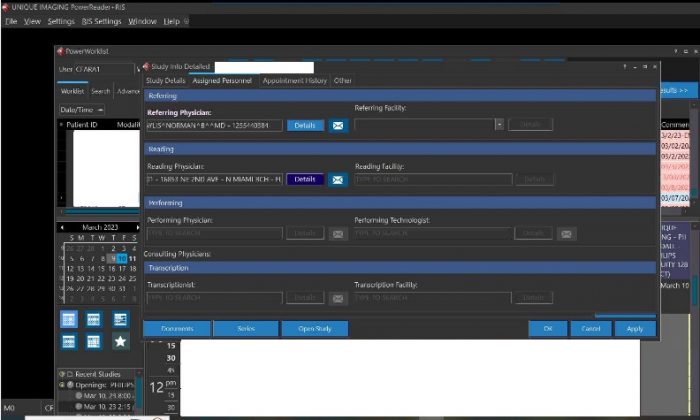Select the Search tab in PowerWorklist

pos(100,91)
